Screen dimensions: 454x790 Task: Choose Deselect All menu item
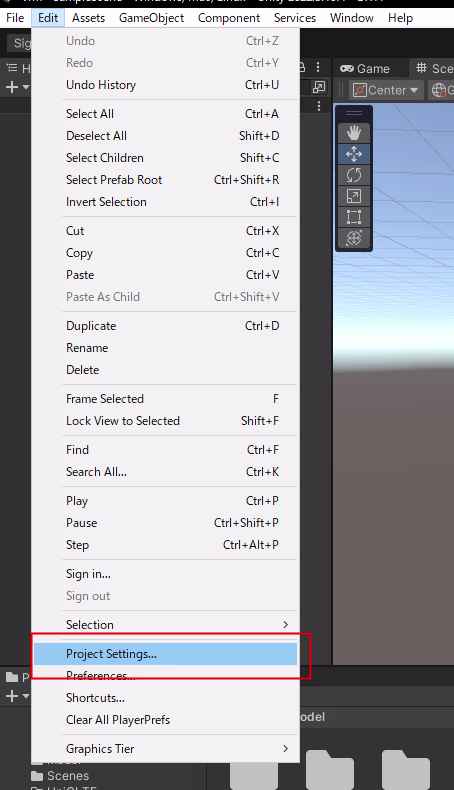pyautogui.click(x=165, y=136)
